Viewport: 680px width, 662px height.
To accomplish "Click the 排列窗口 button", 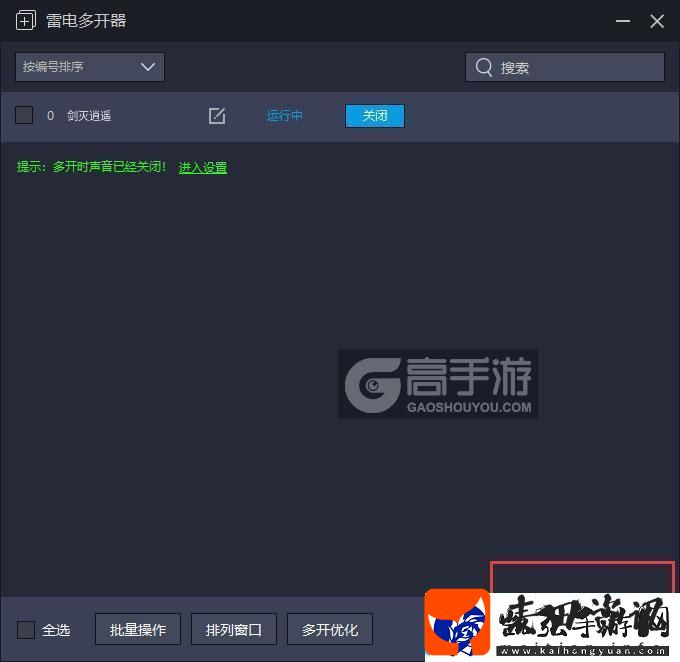I will click(234, 629).
